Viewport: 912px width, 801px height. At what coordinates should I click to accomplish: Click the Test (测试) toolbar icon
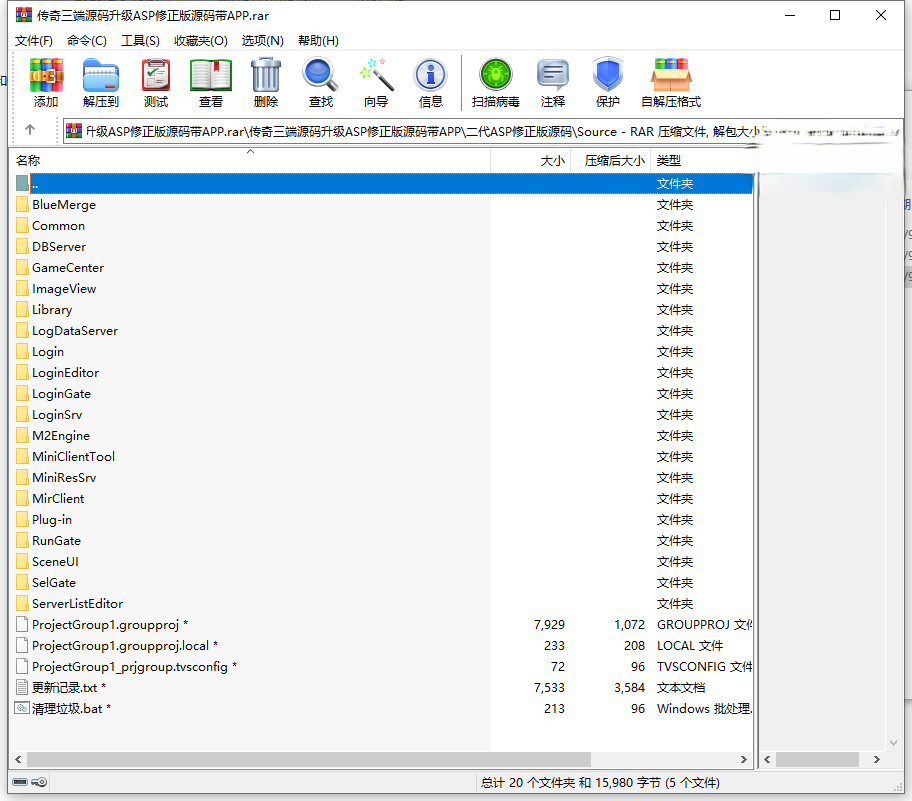point(156,82)
